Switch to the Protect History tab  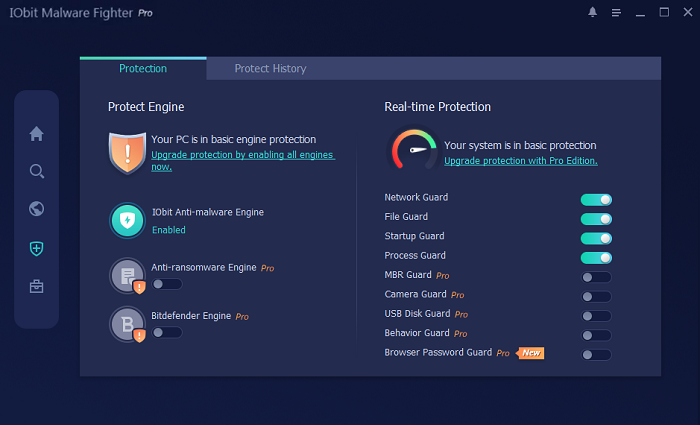[x=270, y=69]
